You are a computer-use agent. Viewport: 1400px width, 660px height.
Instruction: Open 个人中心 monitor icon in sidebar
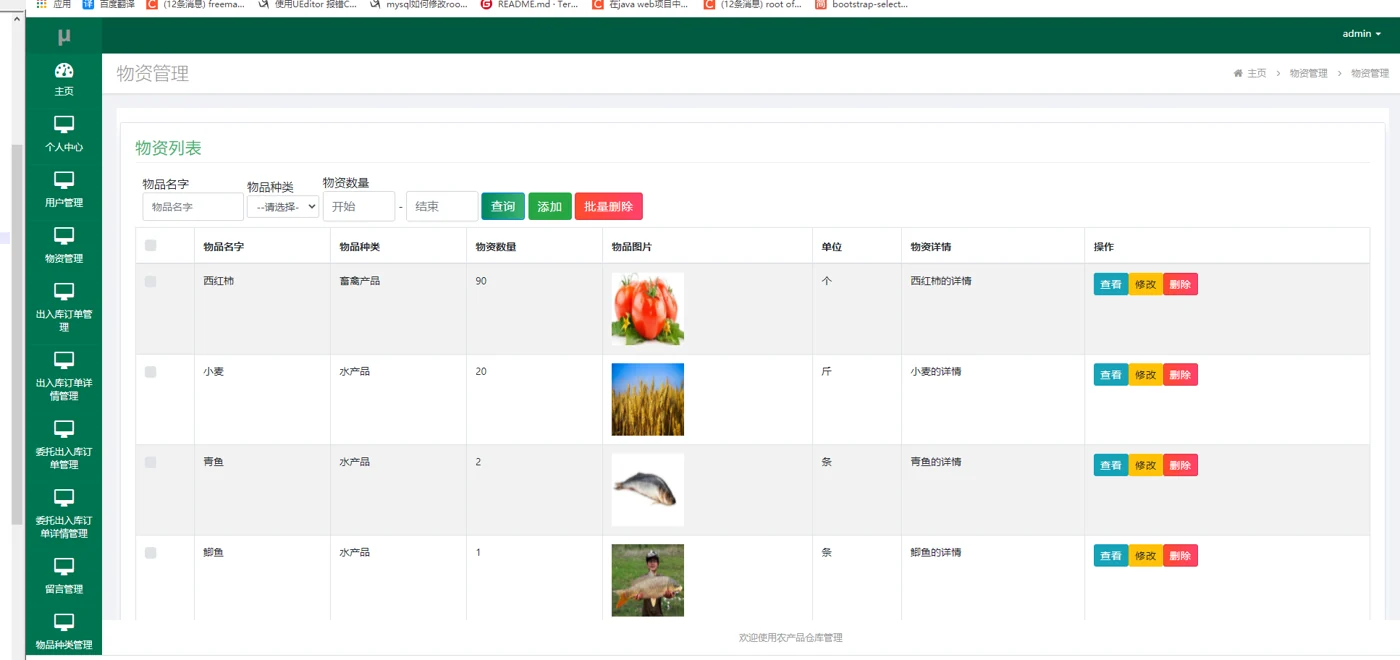point(64,125)
